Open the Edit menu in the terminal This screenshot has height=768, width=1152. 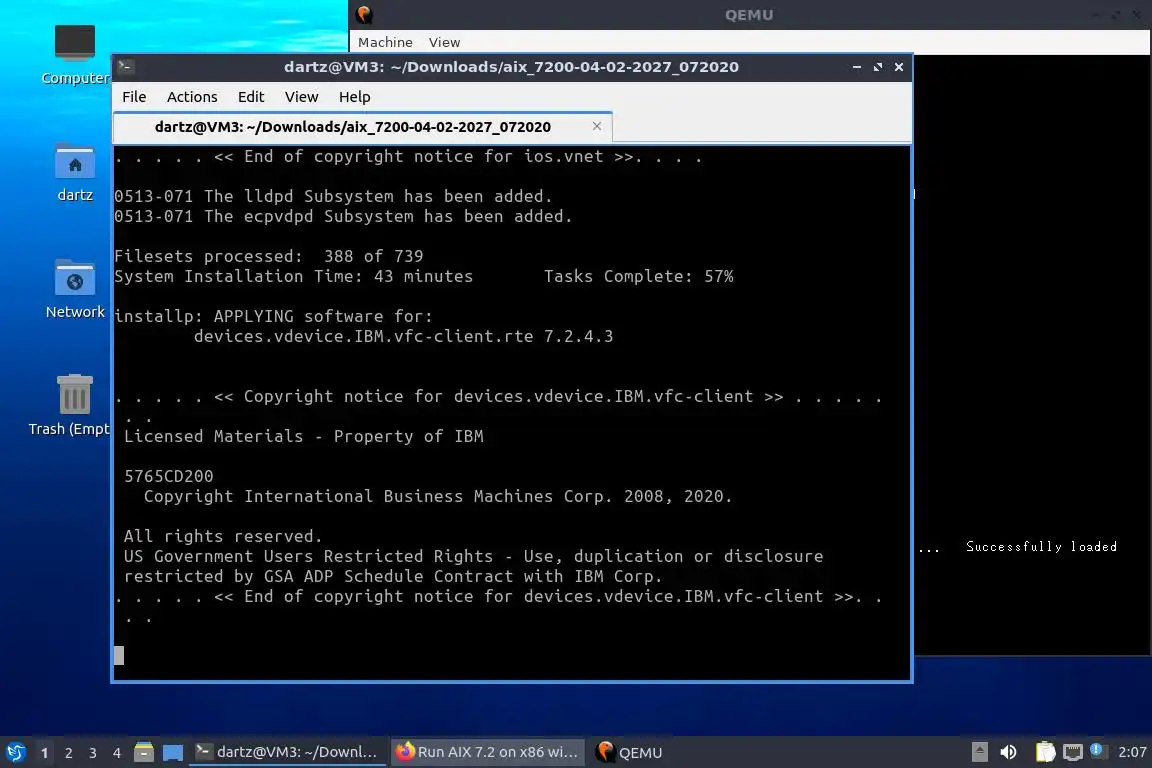point(251,97)
